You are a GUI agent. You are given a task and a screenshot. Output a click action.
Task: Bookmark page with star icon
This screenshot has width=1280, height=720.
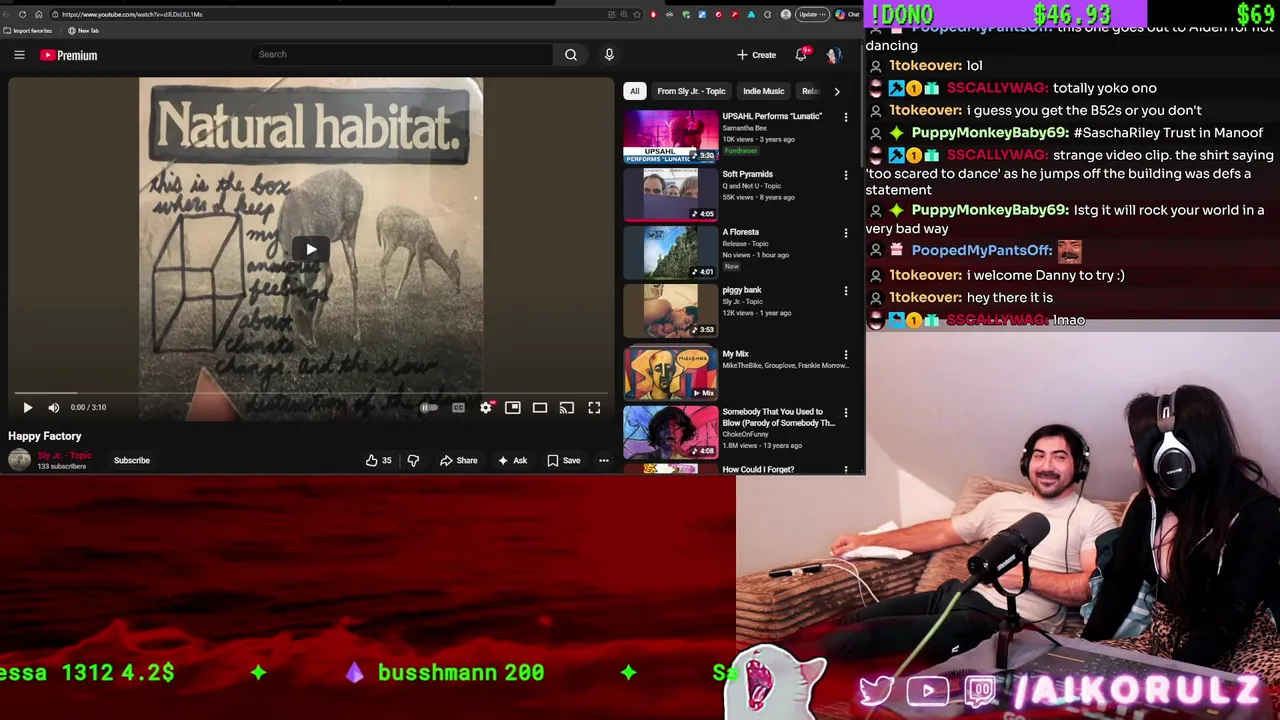click(636, 14)
